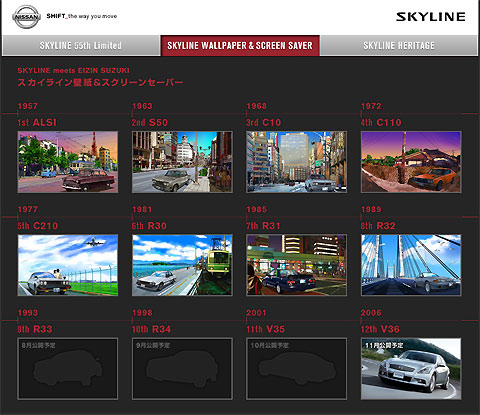The image size is (480, 415).
Task: Click the year 1968 label
Action: coord(257,106)
